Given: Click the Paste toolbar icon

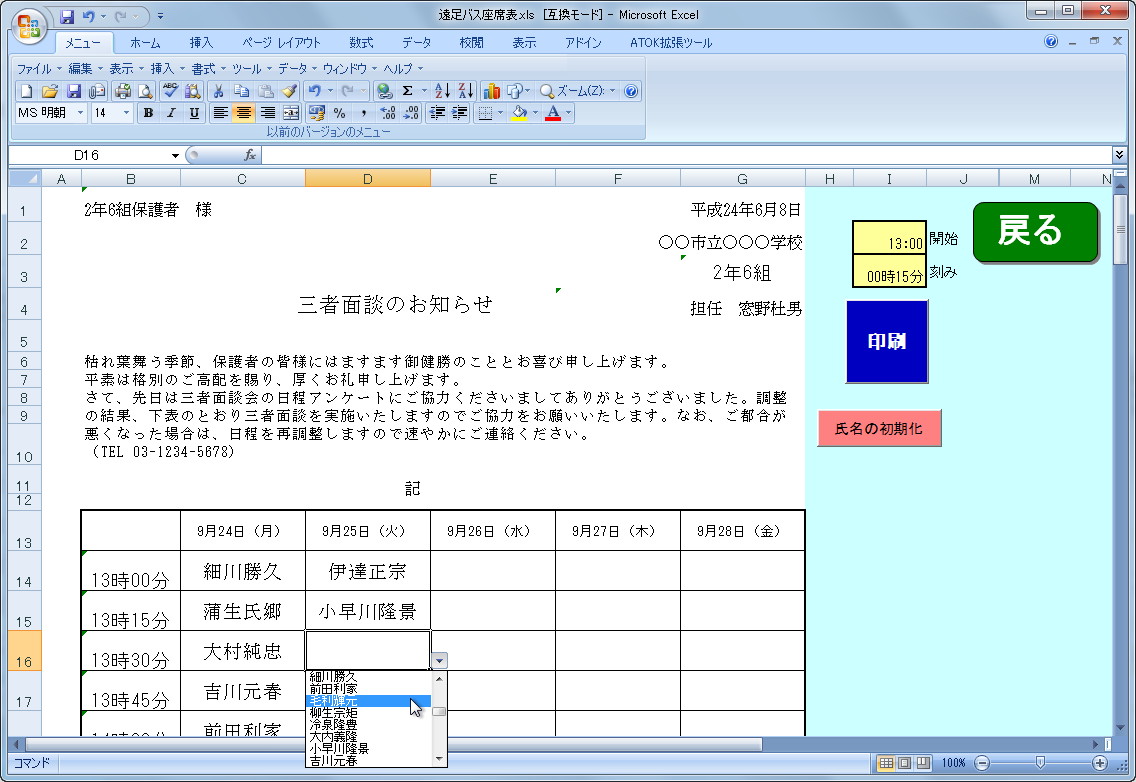Looking at the screenshot, I should tap(265, 91).
